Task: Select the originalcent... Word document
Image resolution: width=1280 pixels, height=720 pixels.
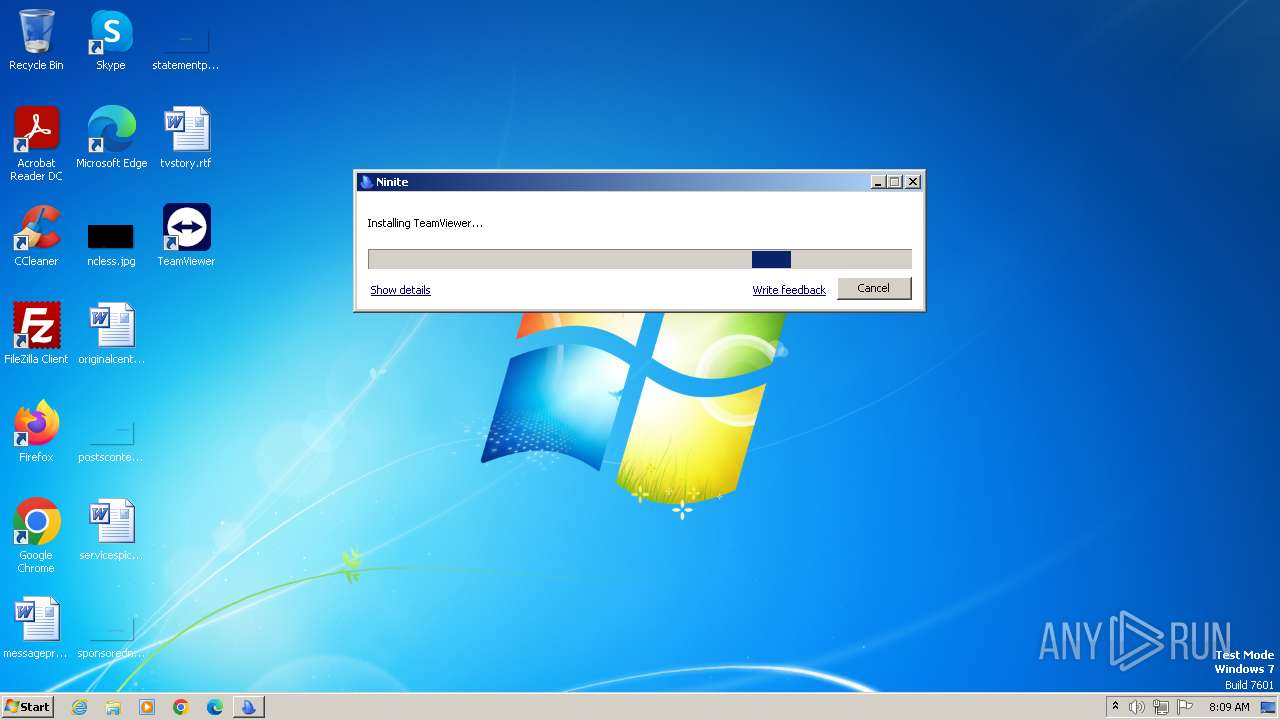Action: (111, 334)
